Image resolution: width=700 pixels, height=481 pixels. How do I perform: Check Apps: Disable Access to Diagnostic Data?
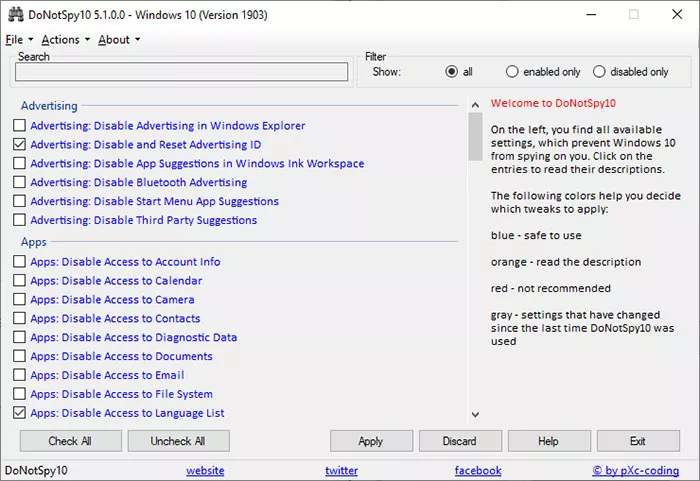point(19,337)
